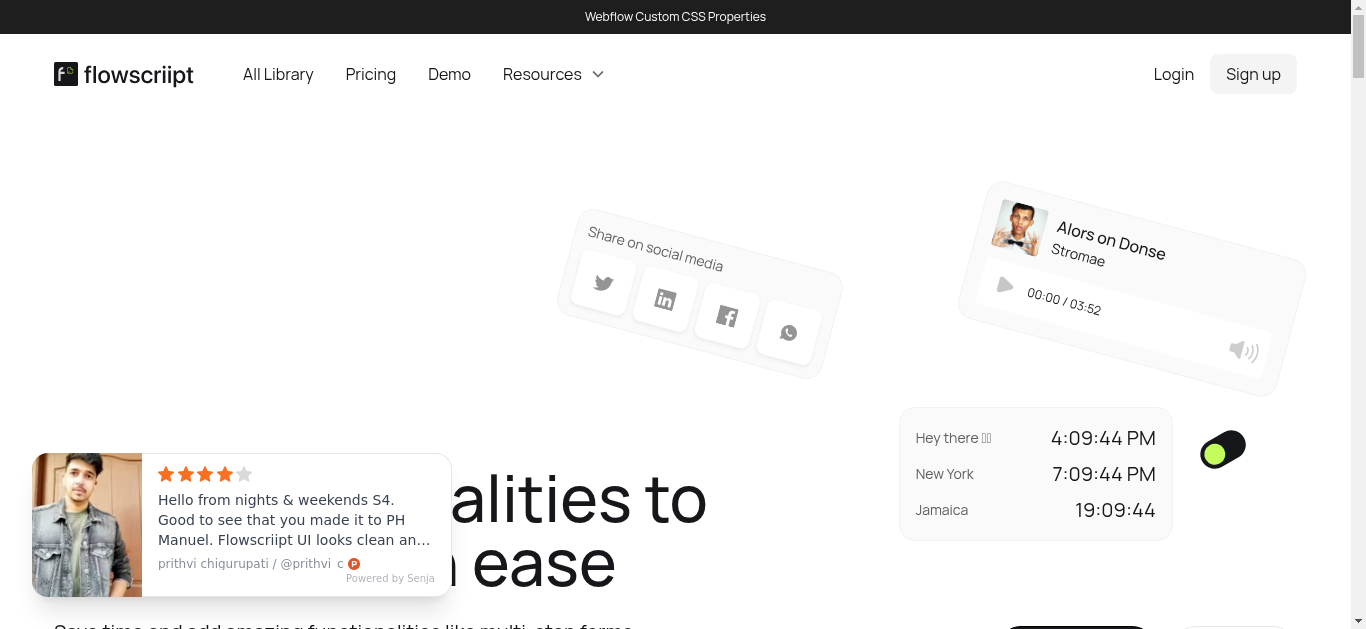
Task: Click the Powered by Senja link
Action: pyautogui.click(x=390, y=578)
